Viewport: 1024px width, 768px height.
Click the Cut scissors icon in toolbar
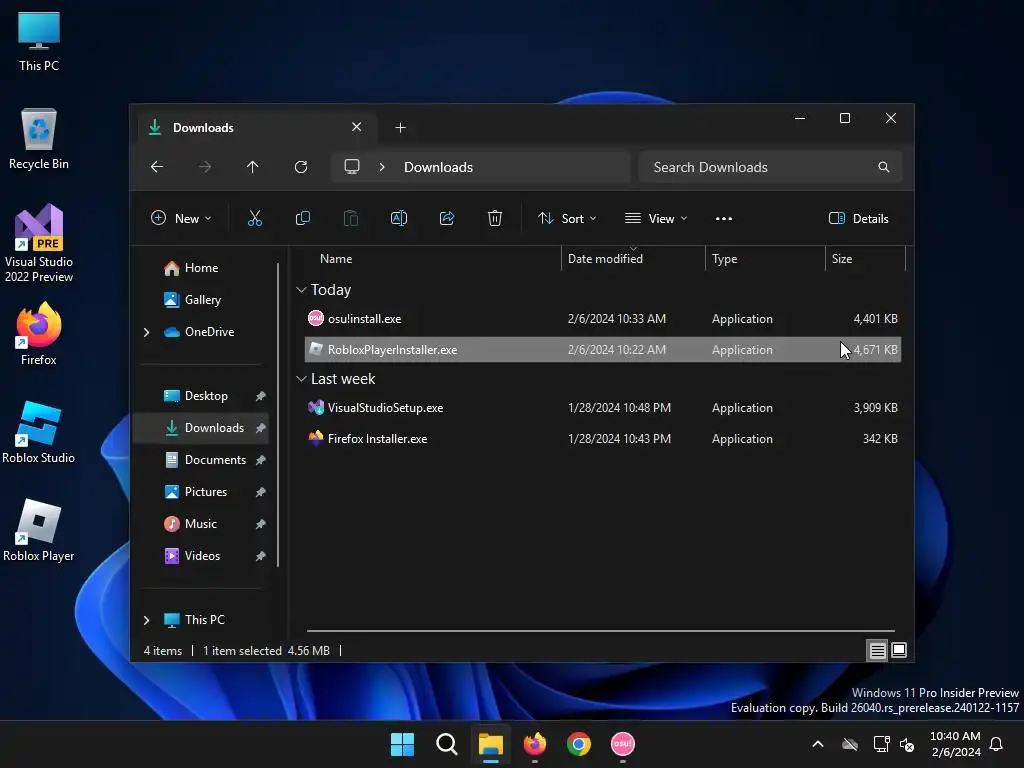pyautogui.click(x=255, y=218)
